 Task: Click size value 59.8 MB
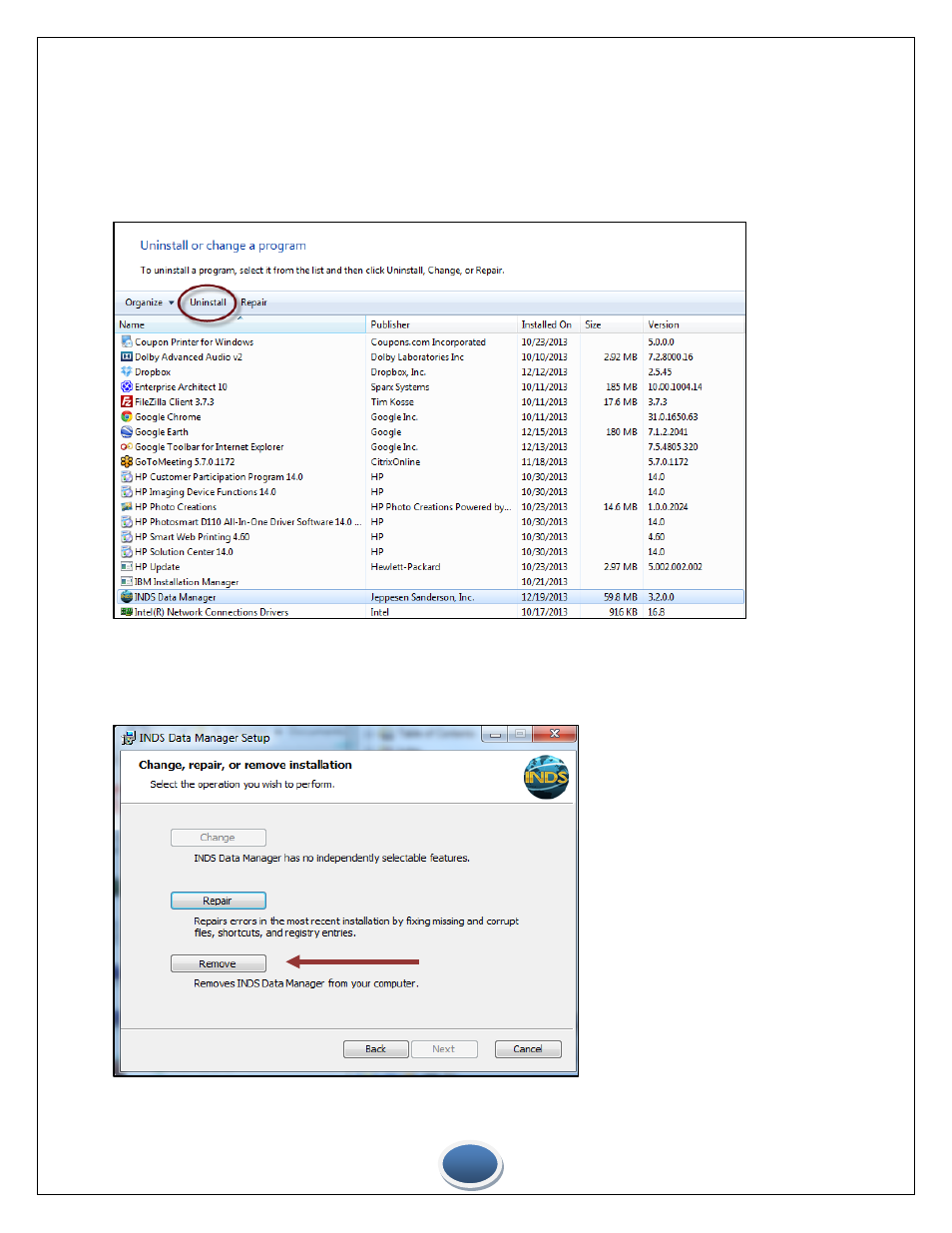pos(621,597)
